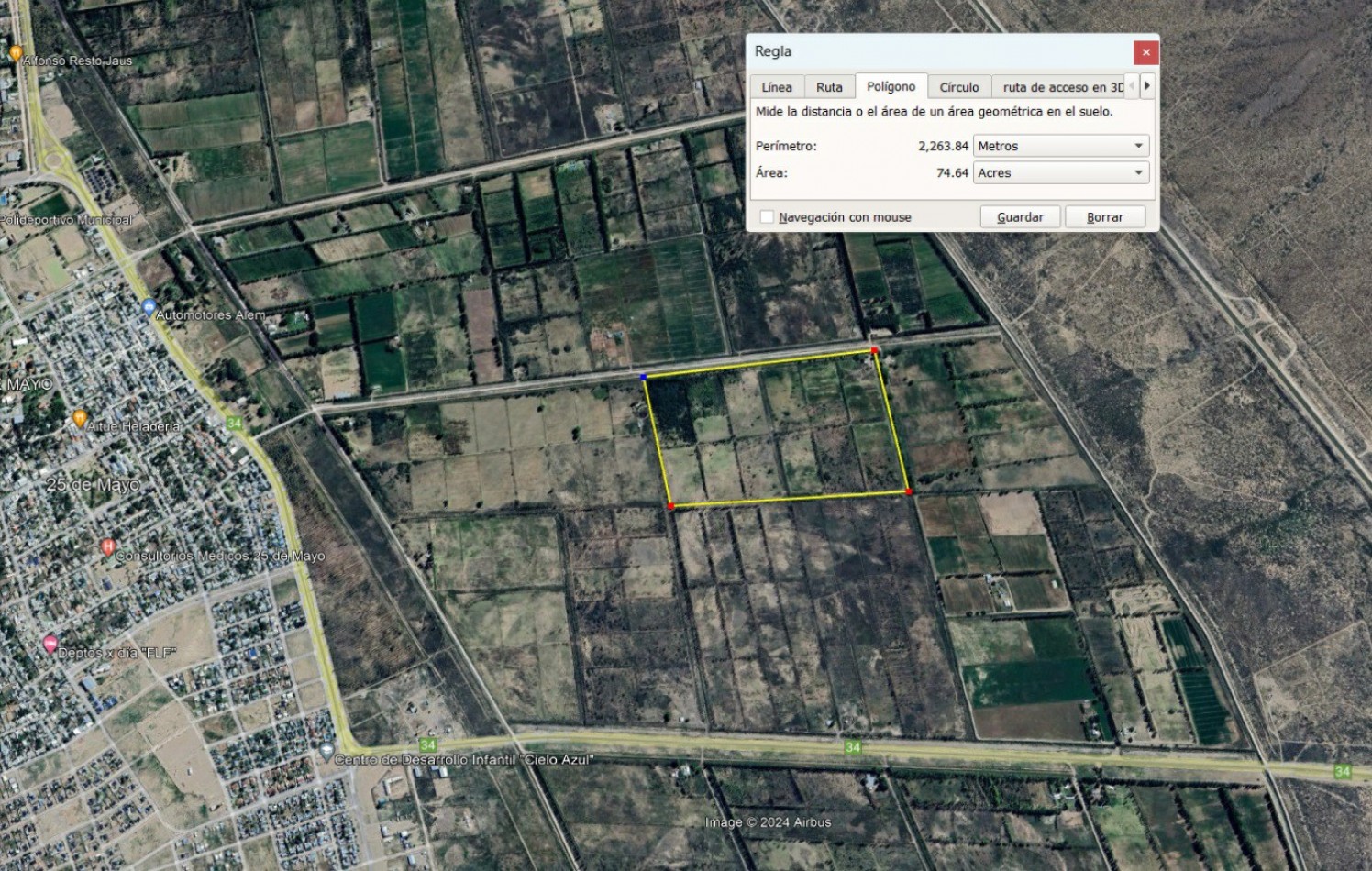Enable the Navegación con mouse checkbox

pyautogui.click(x=767, y=217)
